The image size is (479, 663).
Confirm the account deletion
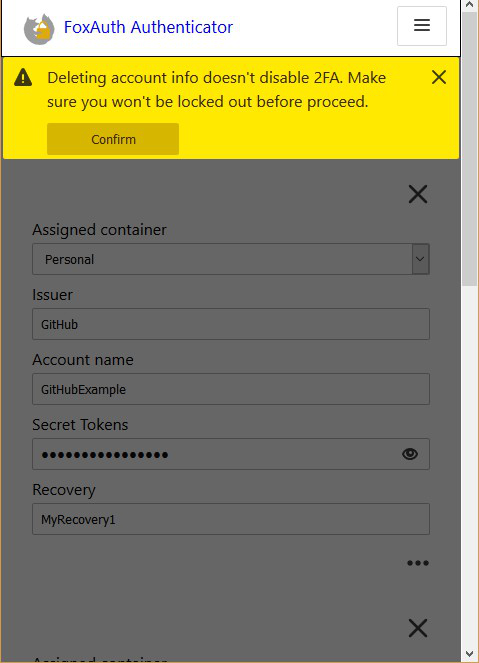click(x=113, y=139)
